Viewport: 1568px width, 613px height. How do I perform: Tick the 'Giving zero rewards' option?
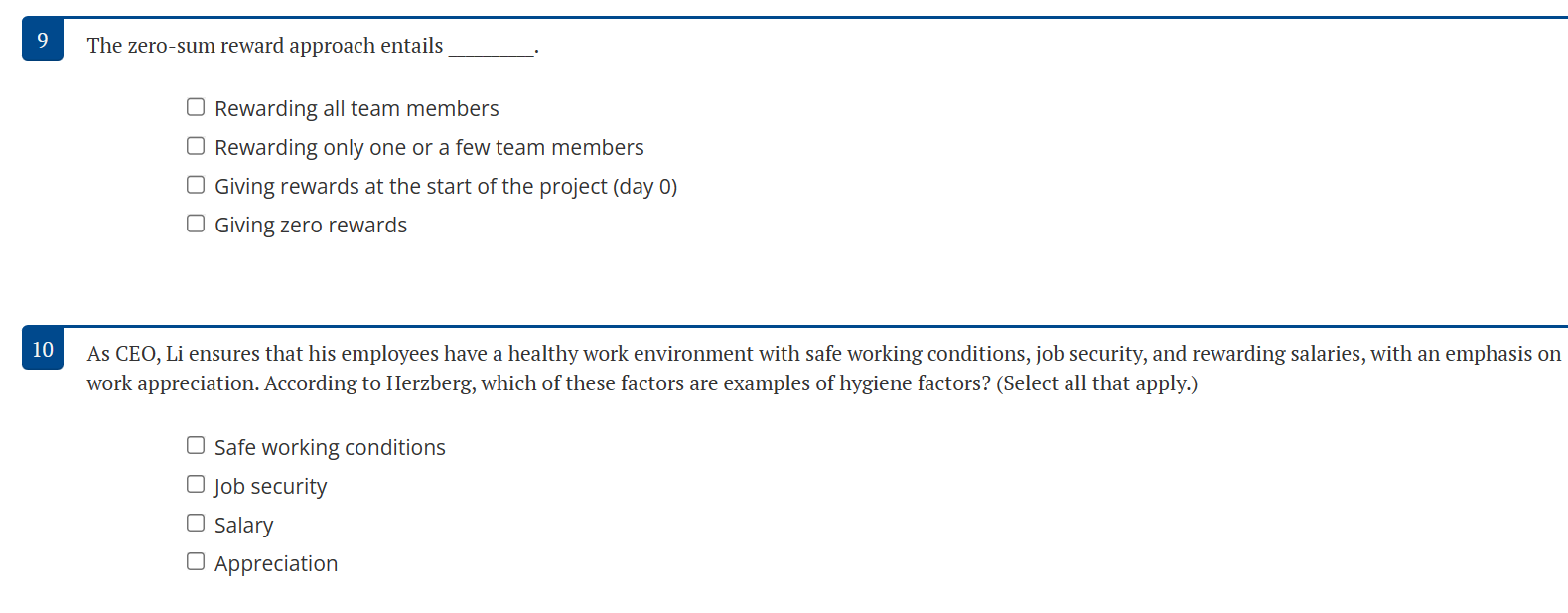click(195, 223)
